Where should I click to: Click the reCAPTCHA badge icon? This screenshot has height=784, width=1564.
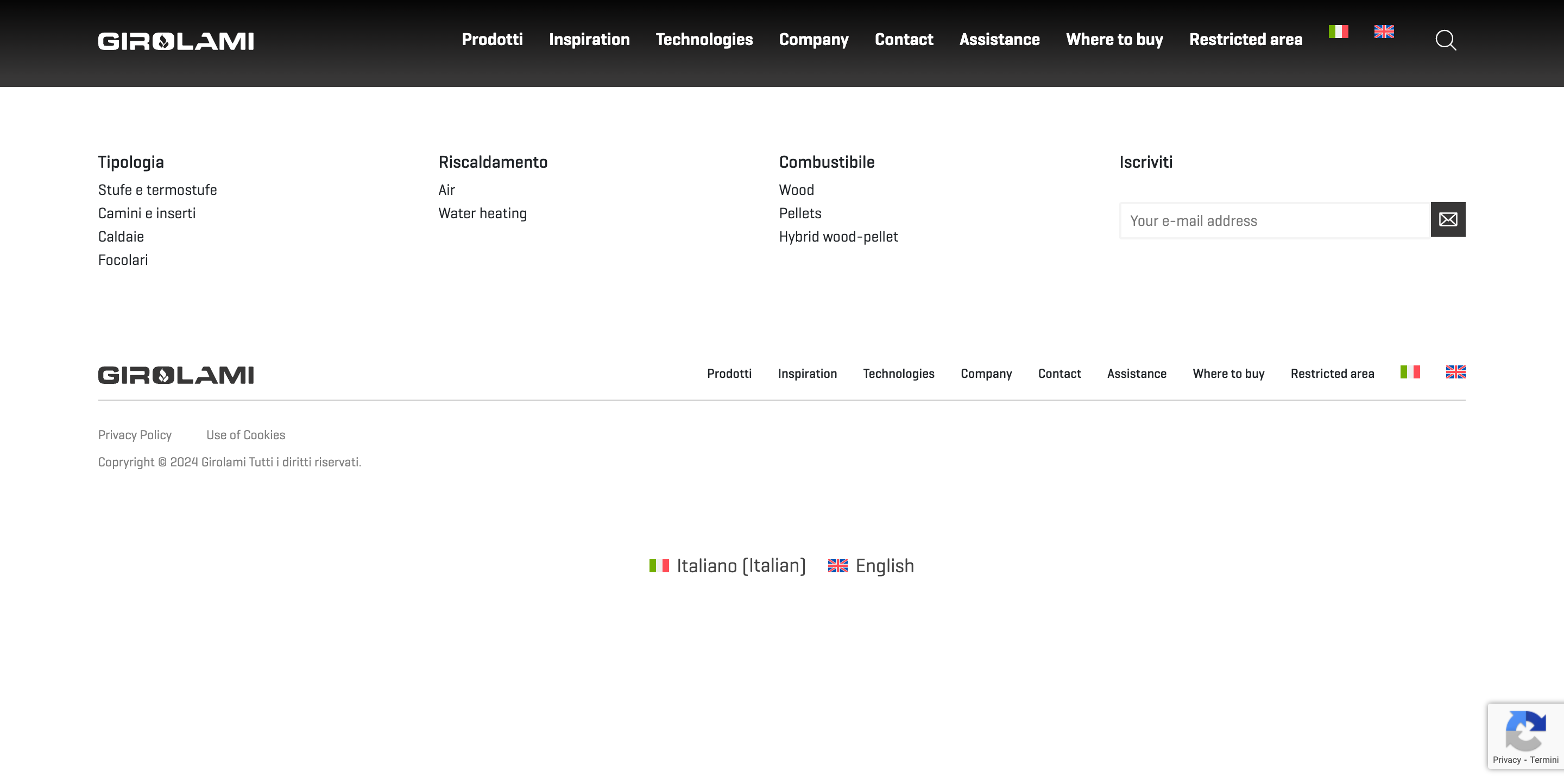click(x=1525, y=731)
